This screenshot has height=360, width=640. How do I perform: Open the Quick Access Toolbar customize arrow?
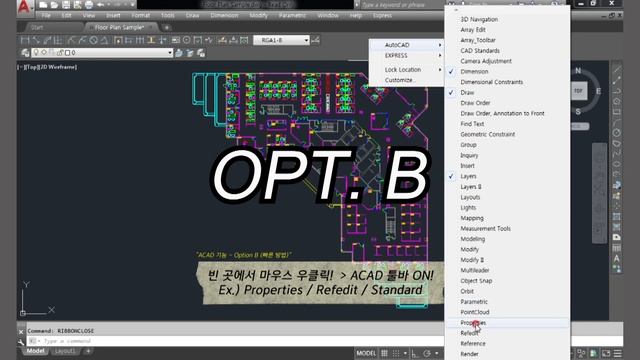132,5
